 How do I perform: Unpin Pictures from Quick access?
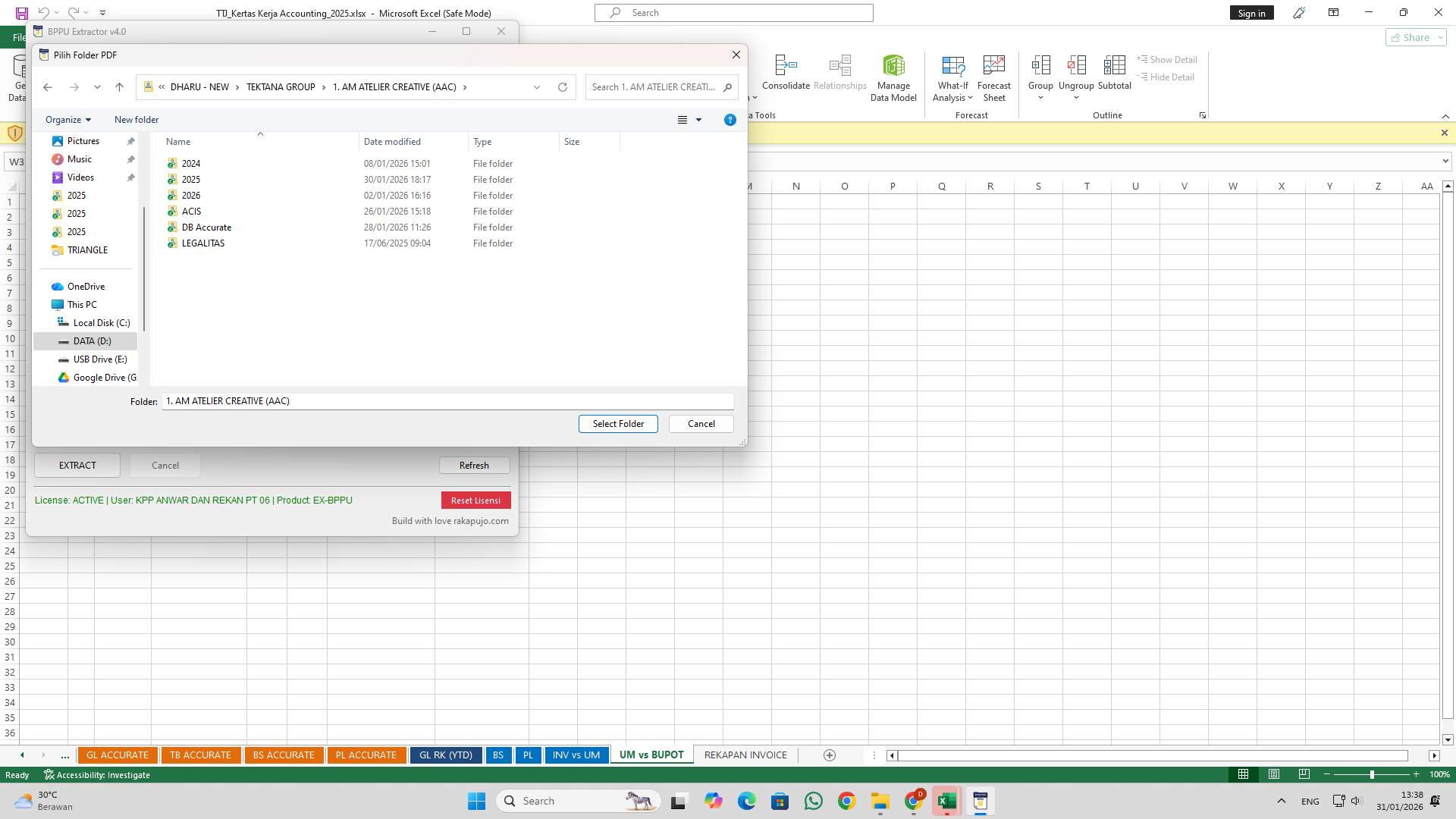(130, 140)
